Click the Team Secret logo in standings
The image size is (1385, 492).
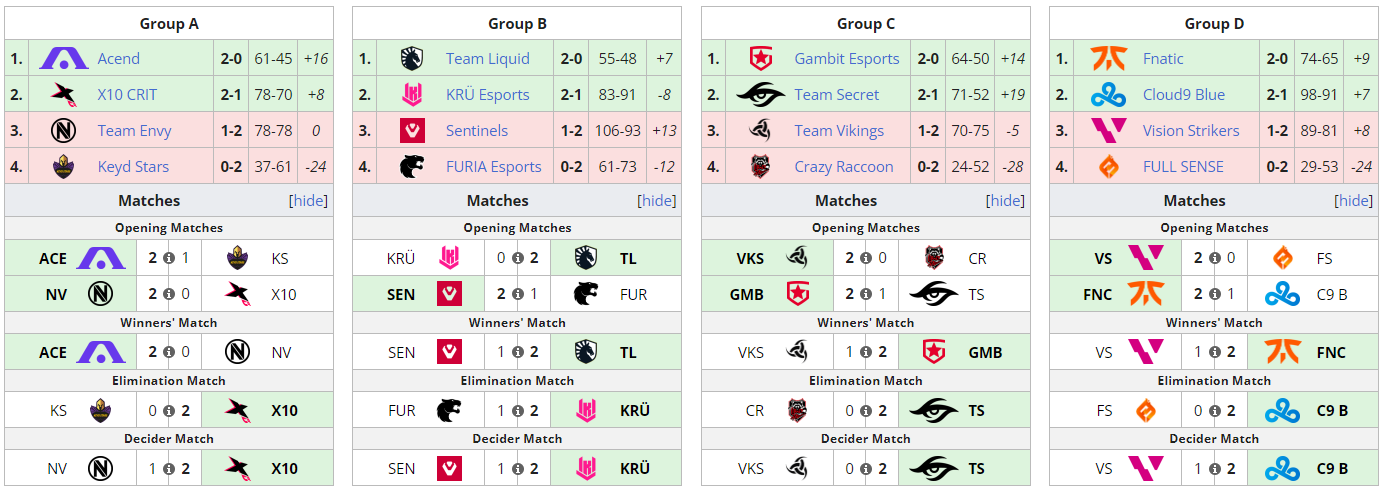(761, 95)
